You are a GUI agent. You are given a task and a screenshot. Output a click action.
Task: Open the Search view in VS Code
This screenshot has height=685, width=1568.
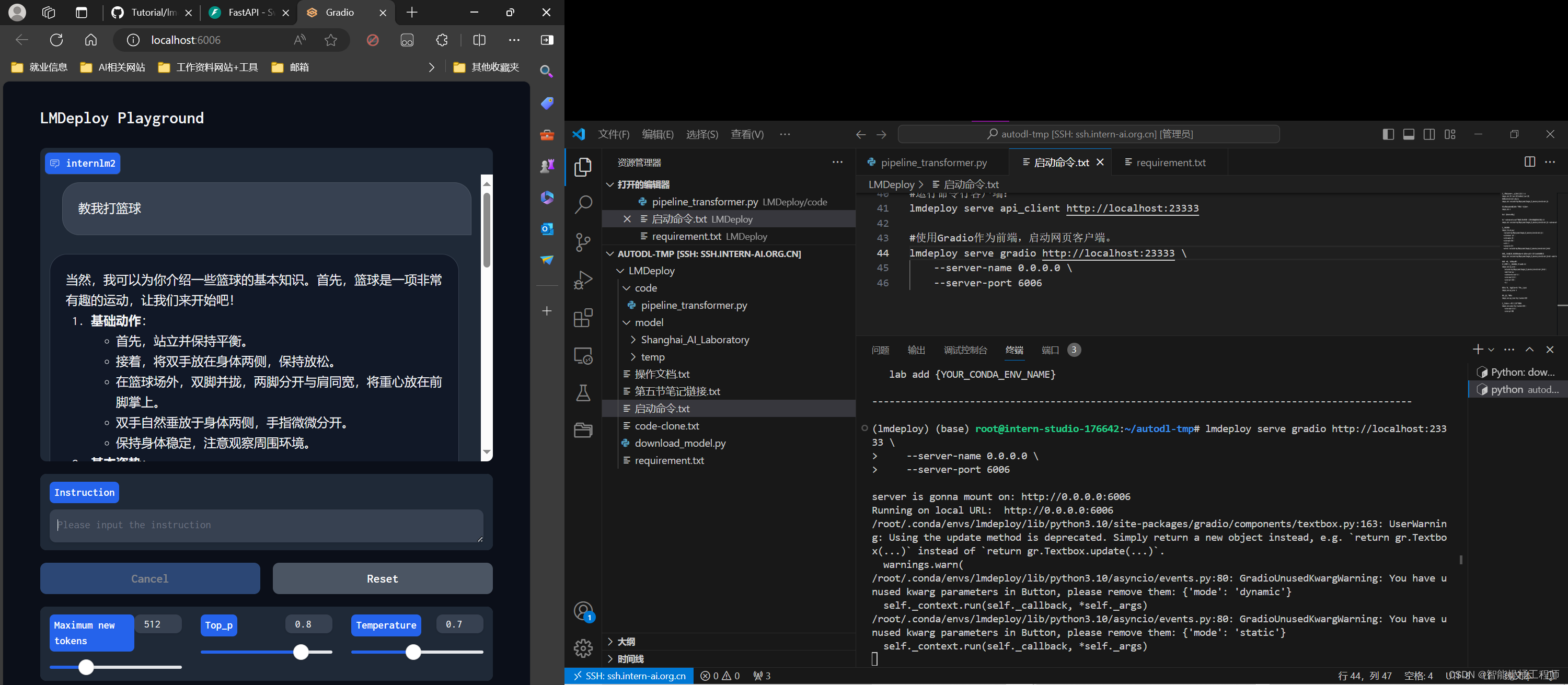[x=583, y=204]
